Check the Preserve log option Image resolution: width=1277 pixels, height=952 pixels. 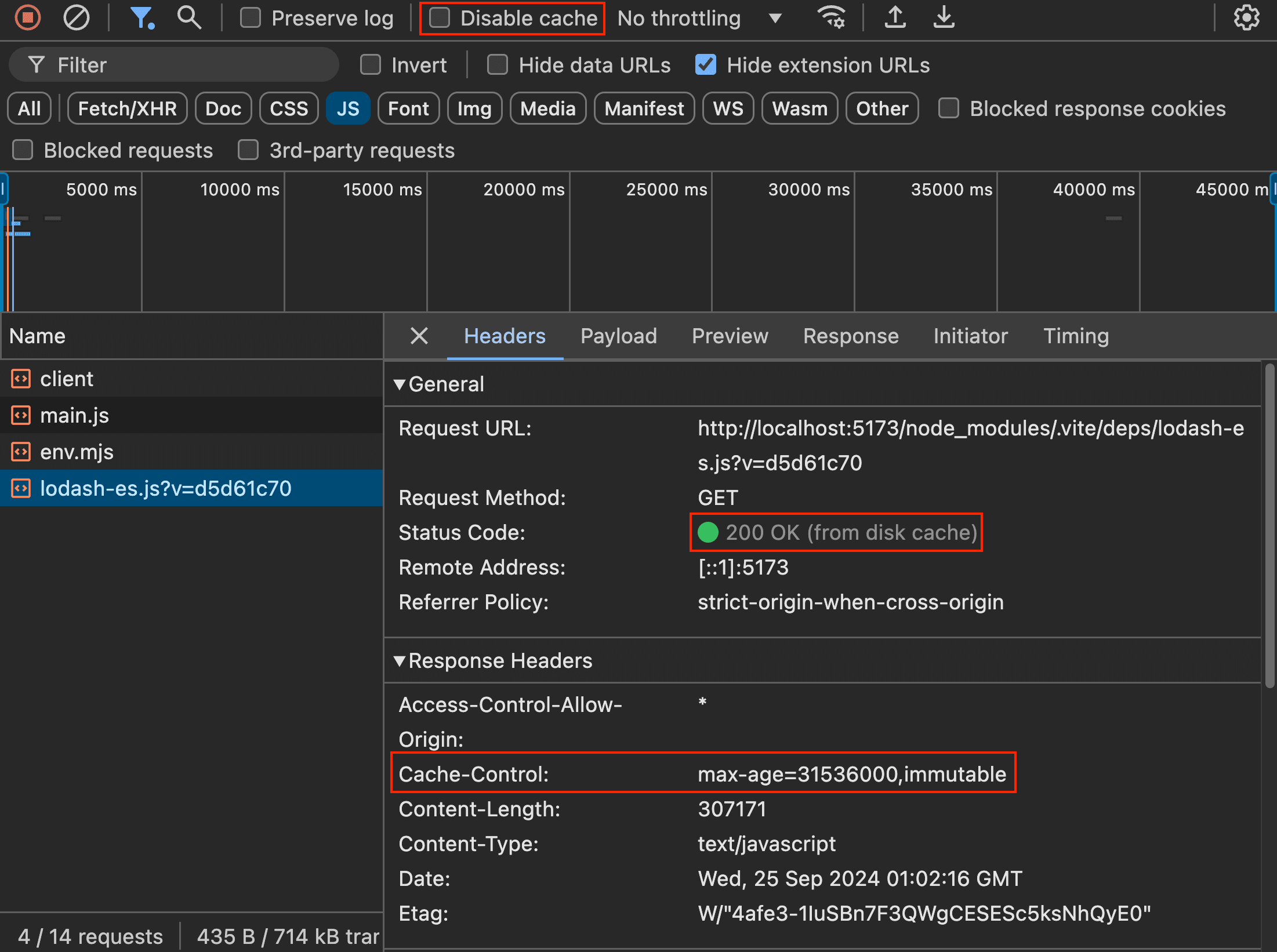(x=251, y=18)
